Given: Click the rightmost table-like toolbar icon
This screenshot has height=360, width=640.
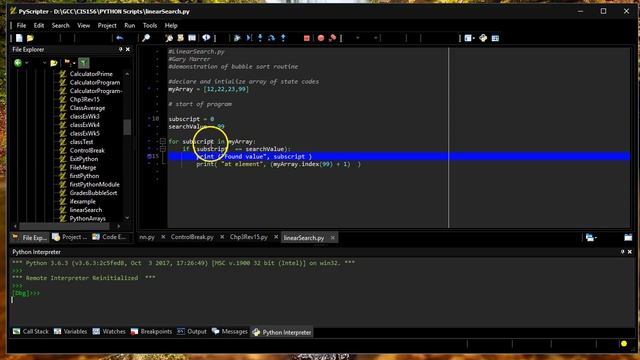Looking at the screenshot, I should pyautogui.click(x=495, y=38).
